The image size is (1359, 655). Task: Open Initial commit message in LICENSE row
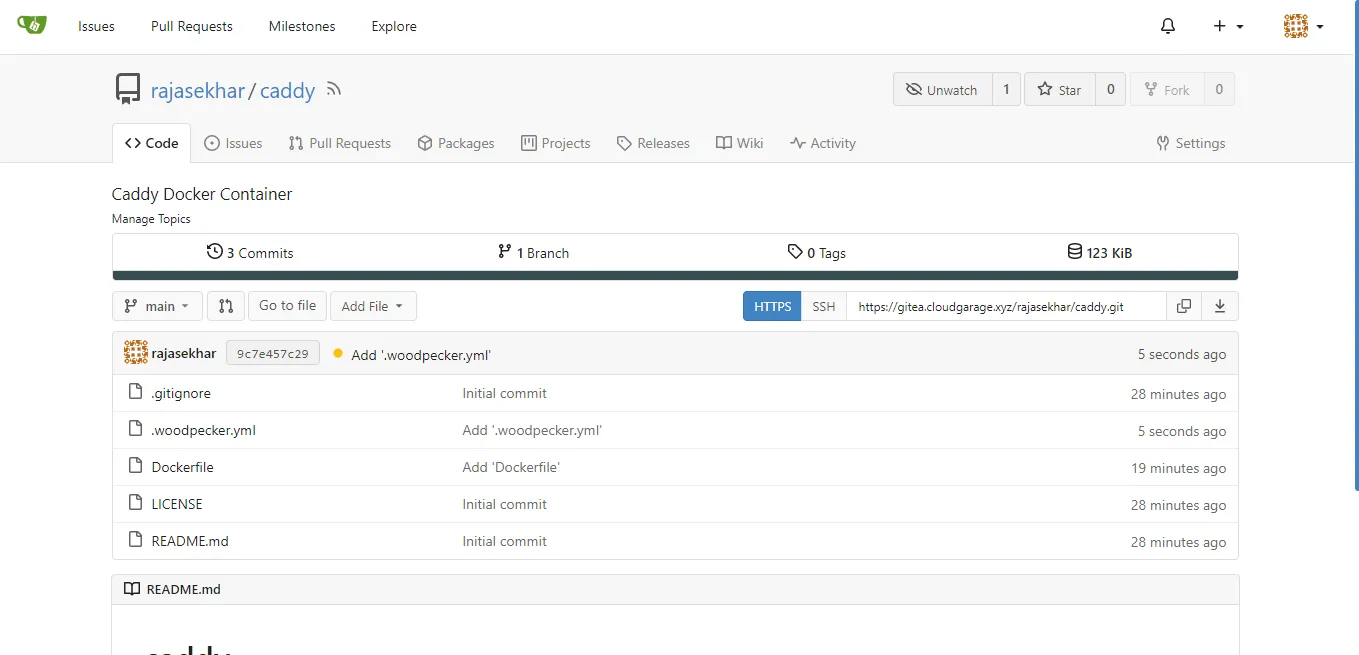[x=505, y=504]
